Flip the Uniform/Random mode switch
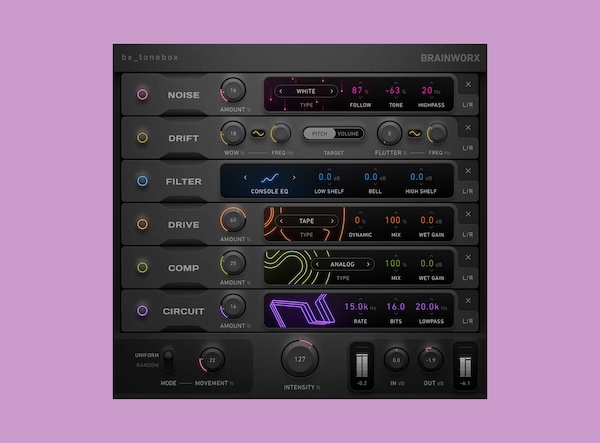600x443 pixels. (x=168, y=360)
